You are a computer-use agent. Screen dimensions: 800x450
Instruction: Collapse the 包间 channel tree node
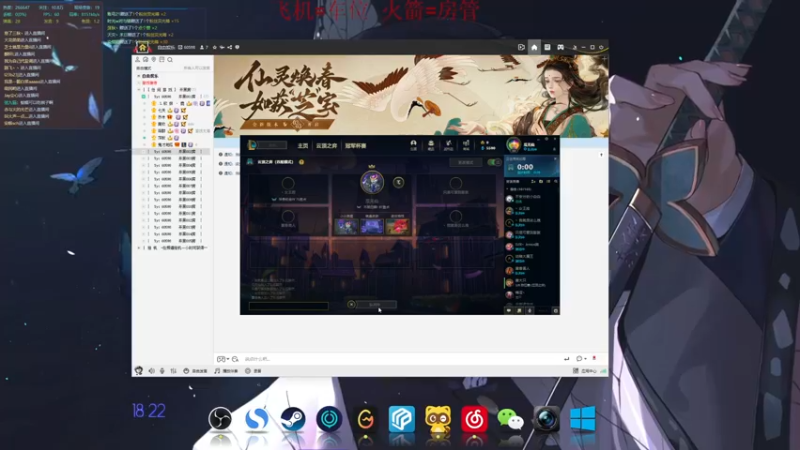[139, 90]
